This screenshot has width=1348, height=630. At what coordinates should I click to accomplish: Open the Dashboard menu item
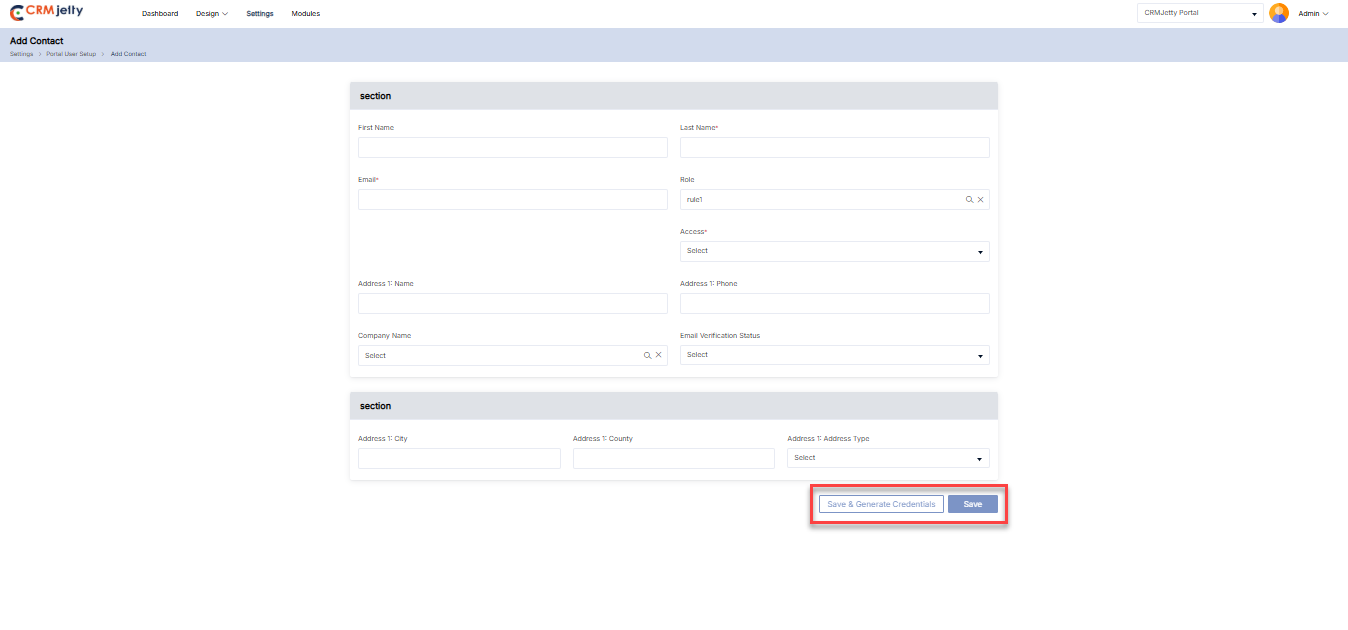click(160, 14)
